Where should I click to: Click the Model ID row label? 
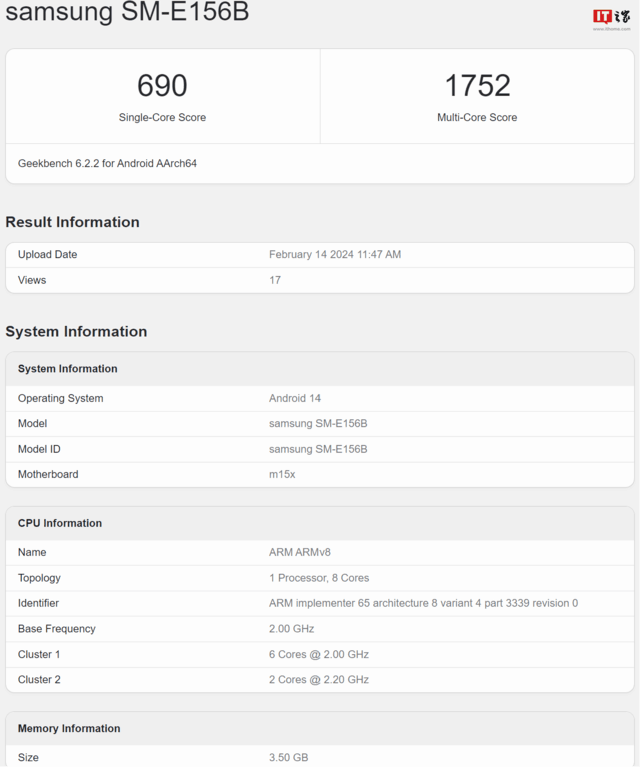coord(39,449)
